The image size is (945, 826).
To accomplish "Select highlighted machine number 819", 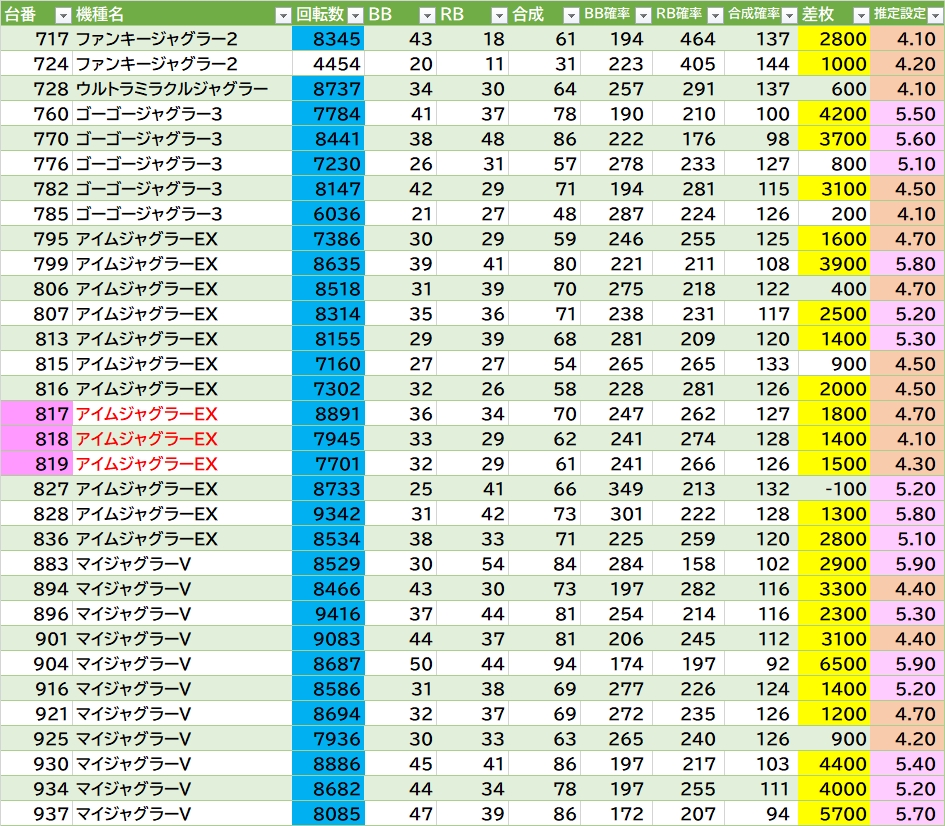I will [36, 464].
